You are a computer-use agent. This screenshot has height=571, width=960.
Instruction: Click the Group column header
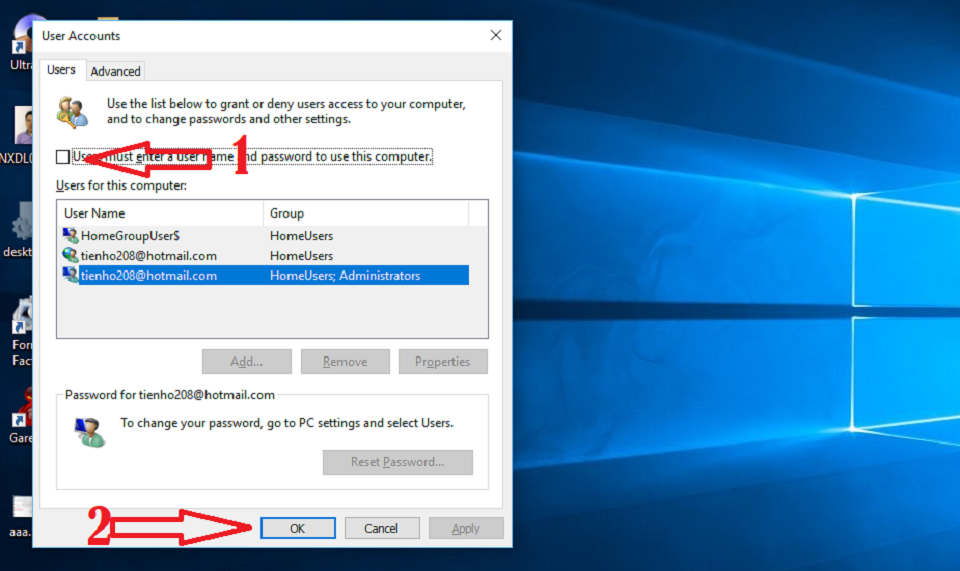(366, 213)
